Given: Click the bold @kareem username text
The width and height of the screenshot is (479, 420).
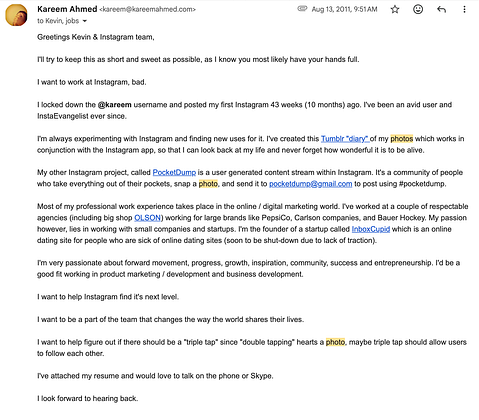Looking at the screenshot, I should coord(114,105).
